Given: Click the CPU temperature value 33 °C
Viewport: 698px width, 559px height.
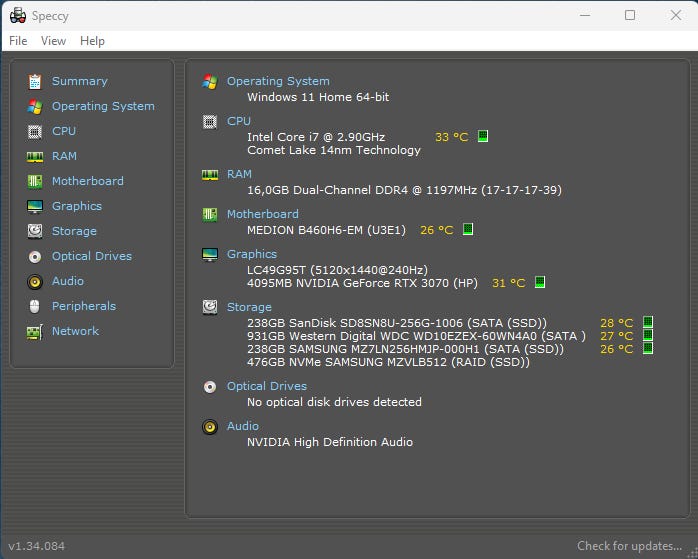Looking at the screenshot, I should [451, 137].
